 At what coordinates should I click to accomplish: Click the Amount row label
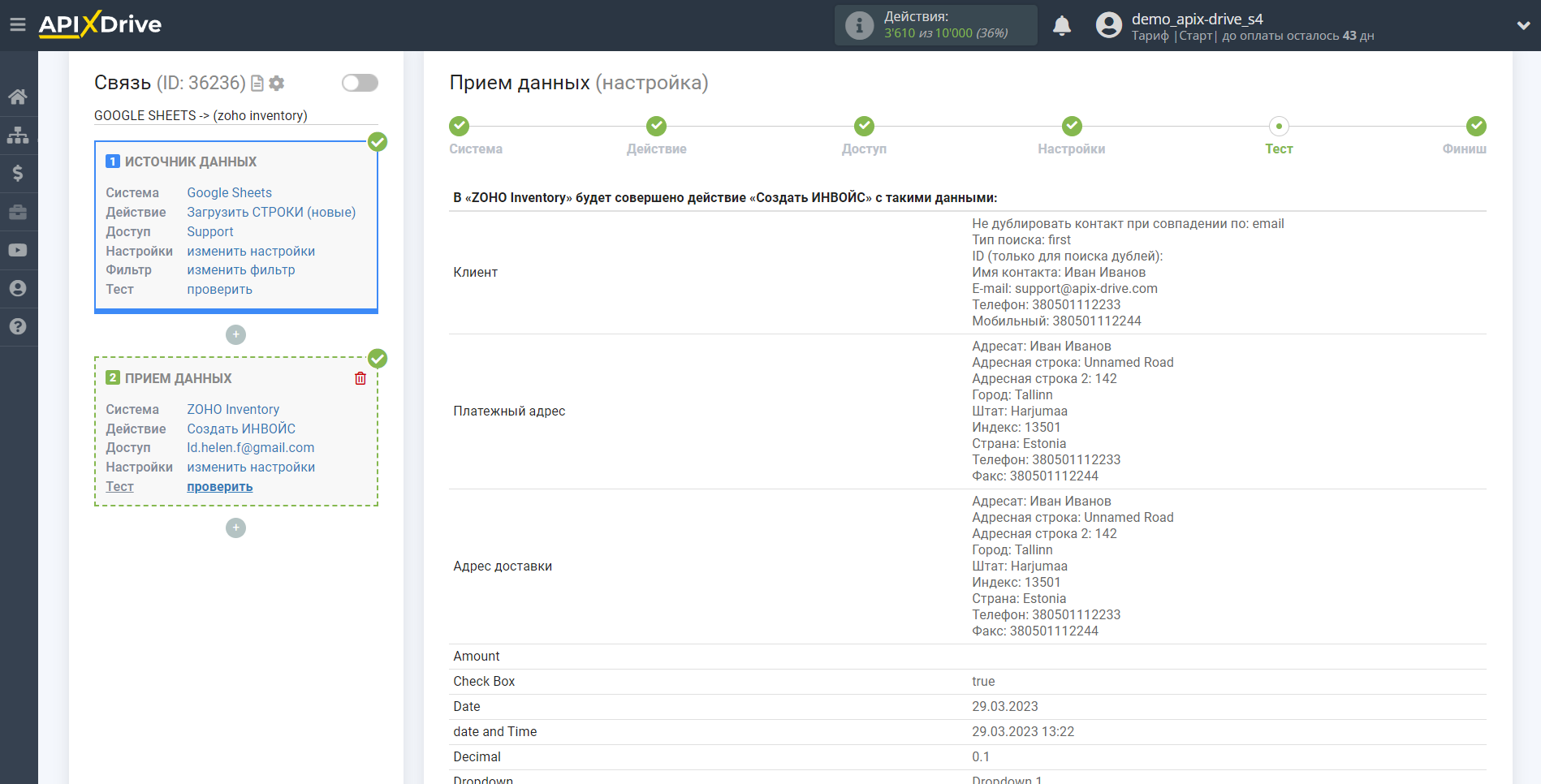coord(477,656)
